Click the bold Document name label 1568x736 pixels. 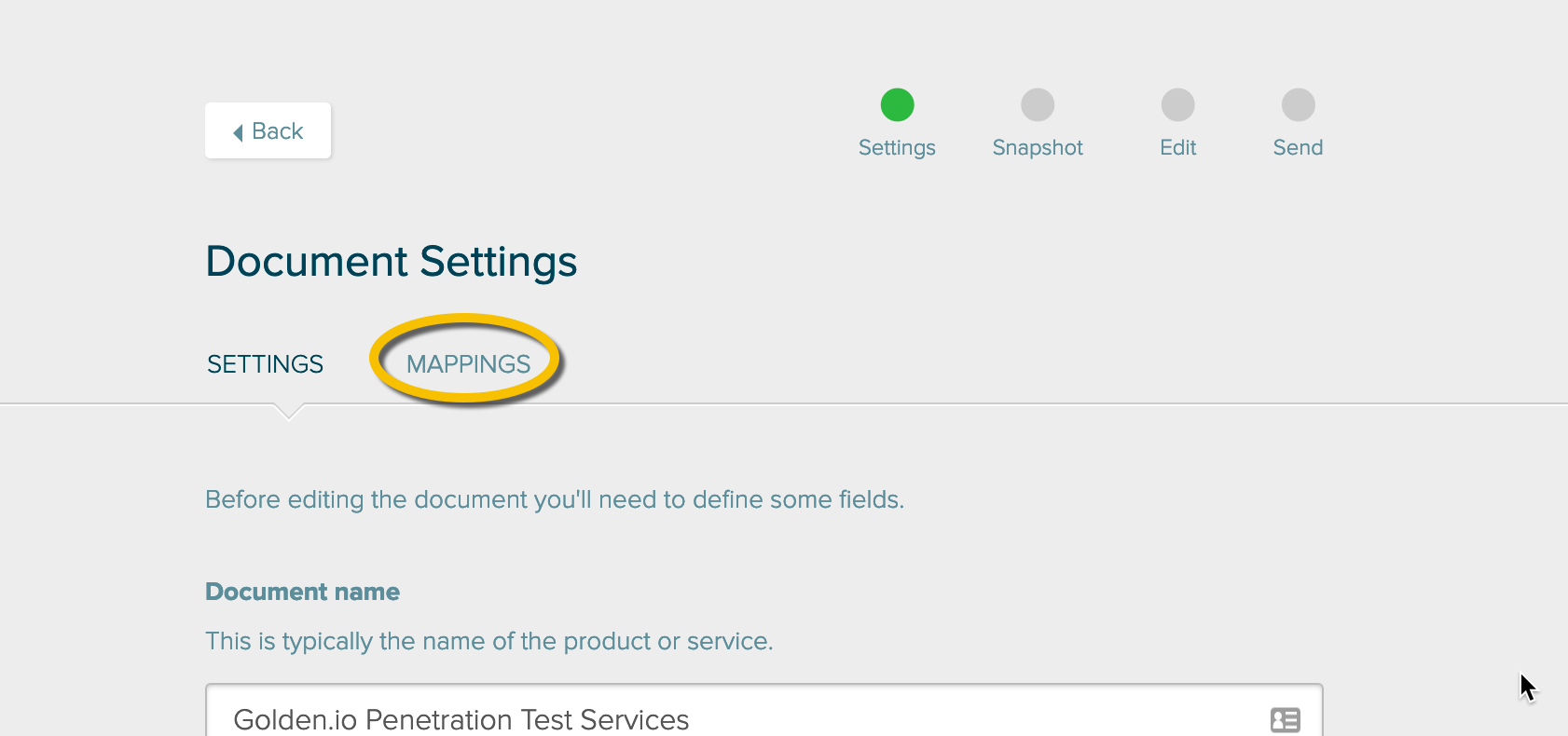click(302, 592)
